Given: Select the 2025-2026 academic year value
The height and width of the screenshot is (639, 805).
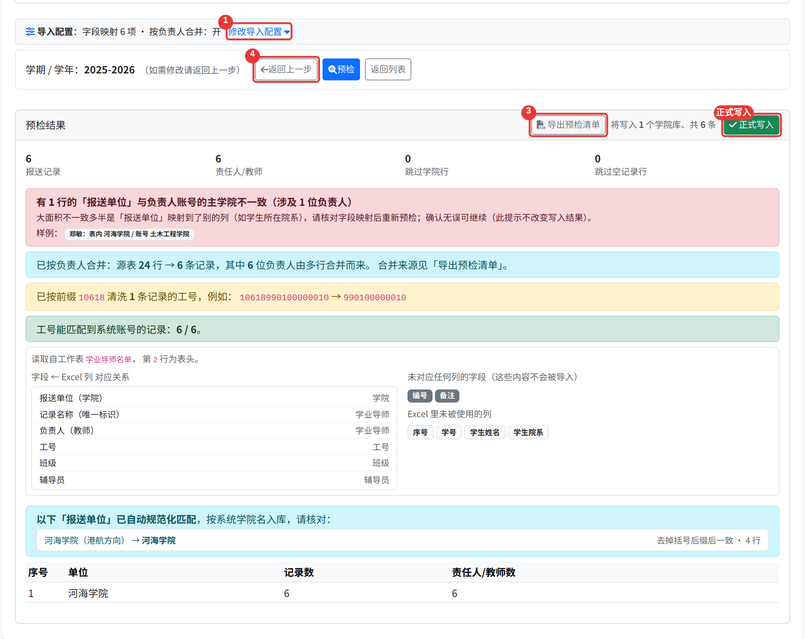Looking at the screenshot, I should coord(109,70).
